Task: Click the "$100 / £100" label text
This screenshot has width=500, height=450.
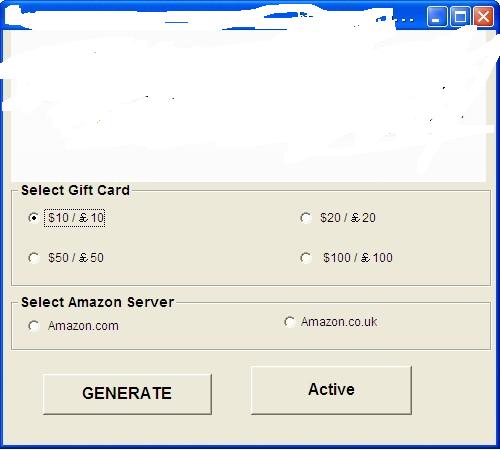Action: (x=358, y=258)
